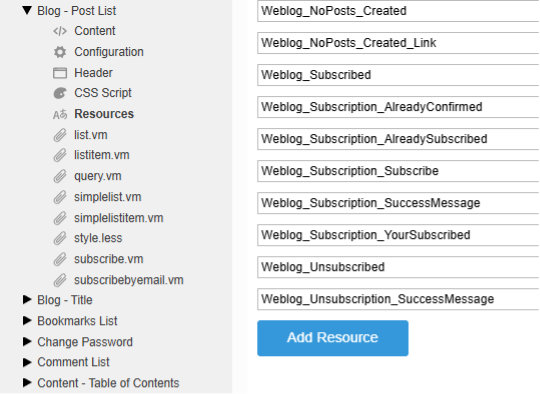This screenshot has width=540, height=394.
Task: Click the list.vm paperclip icon
Action: (60, 135)
